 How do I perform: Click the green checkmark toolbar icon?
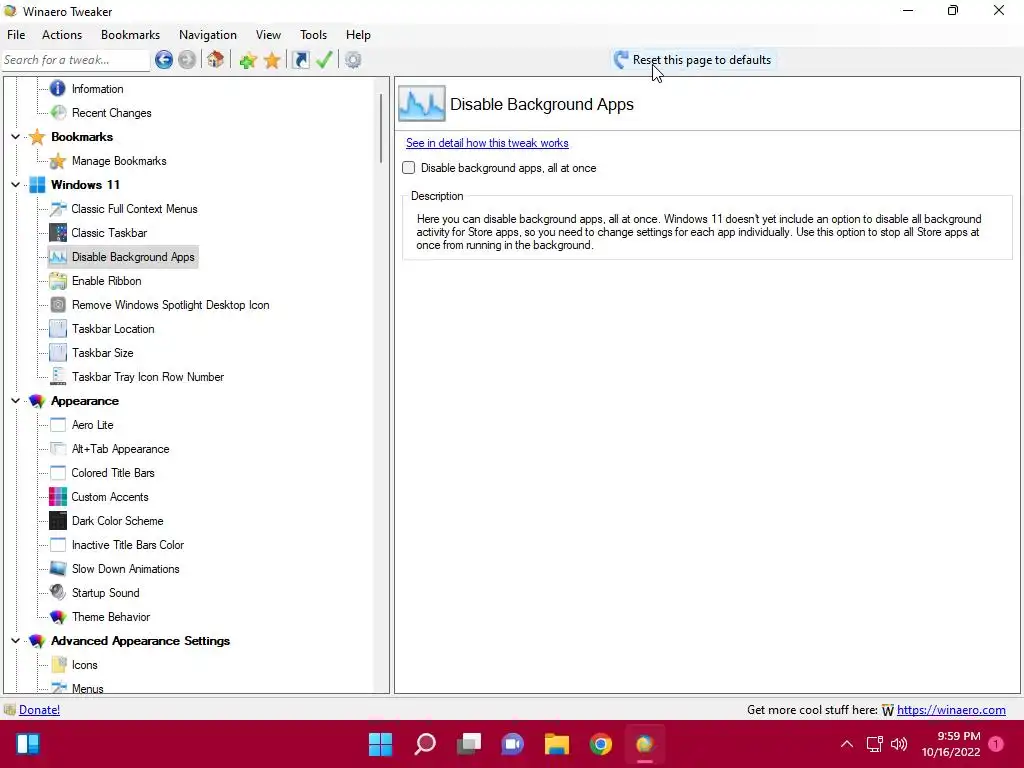[325, 60]
